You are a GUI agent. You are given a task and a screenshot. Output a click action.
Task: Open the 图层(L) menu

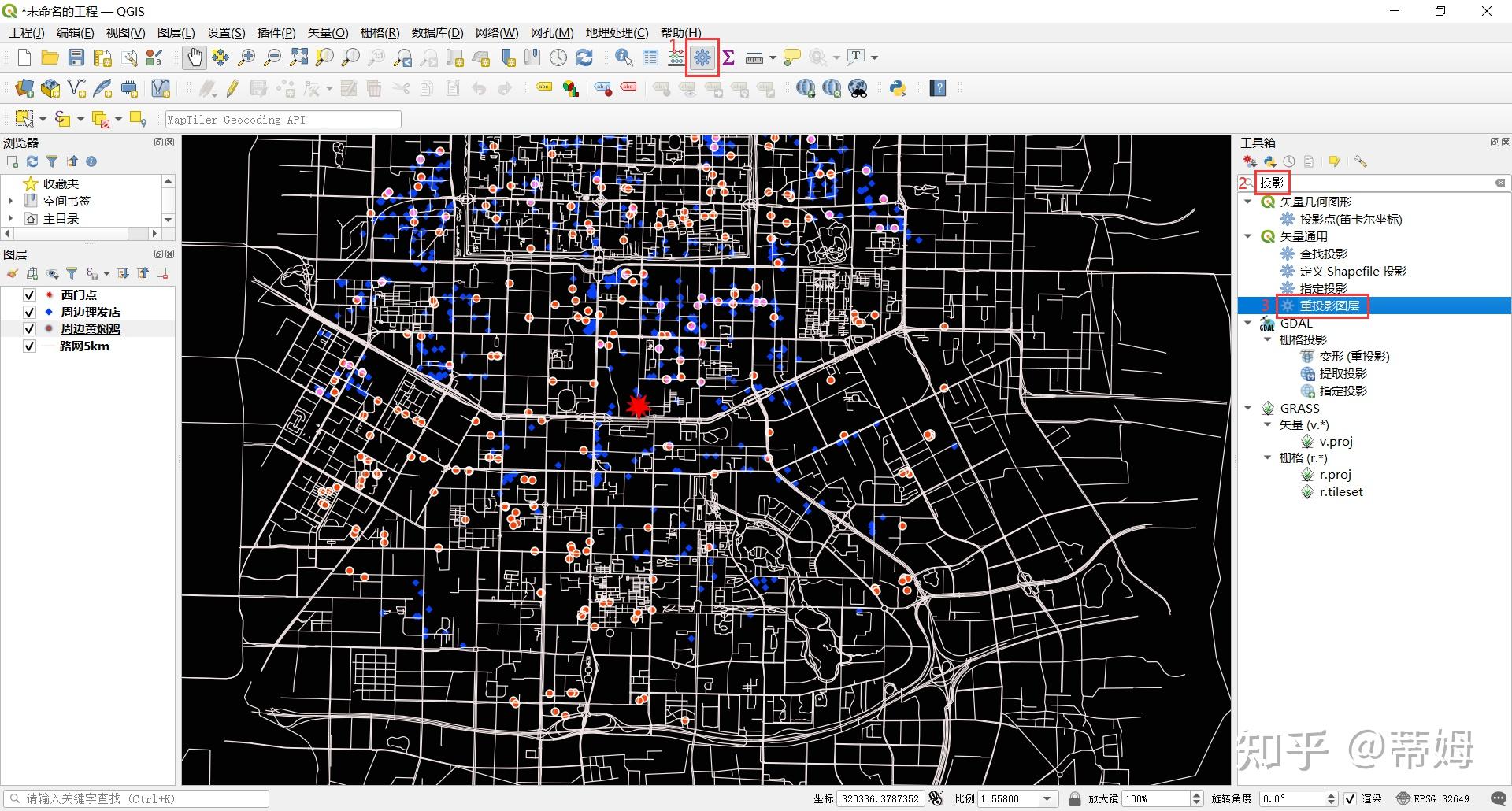tap(176, 32)
